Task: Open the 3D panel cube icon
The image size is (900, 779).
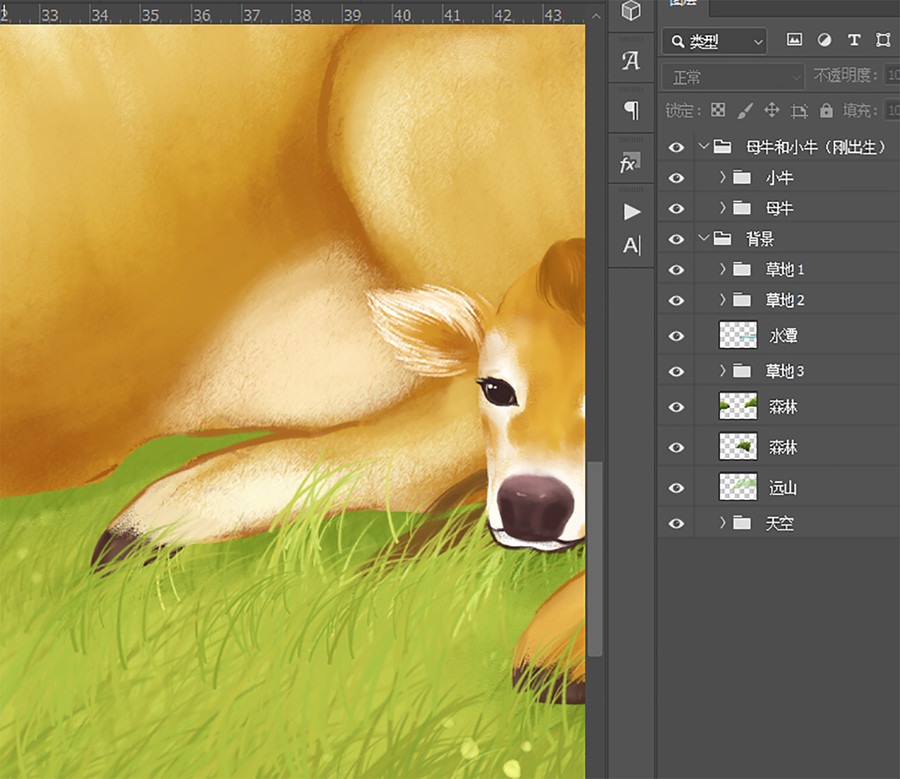Action: pyautogui.click(x=631, y=10)
